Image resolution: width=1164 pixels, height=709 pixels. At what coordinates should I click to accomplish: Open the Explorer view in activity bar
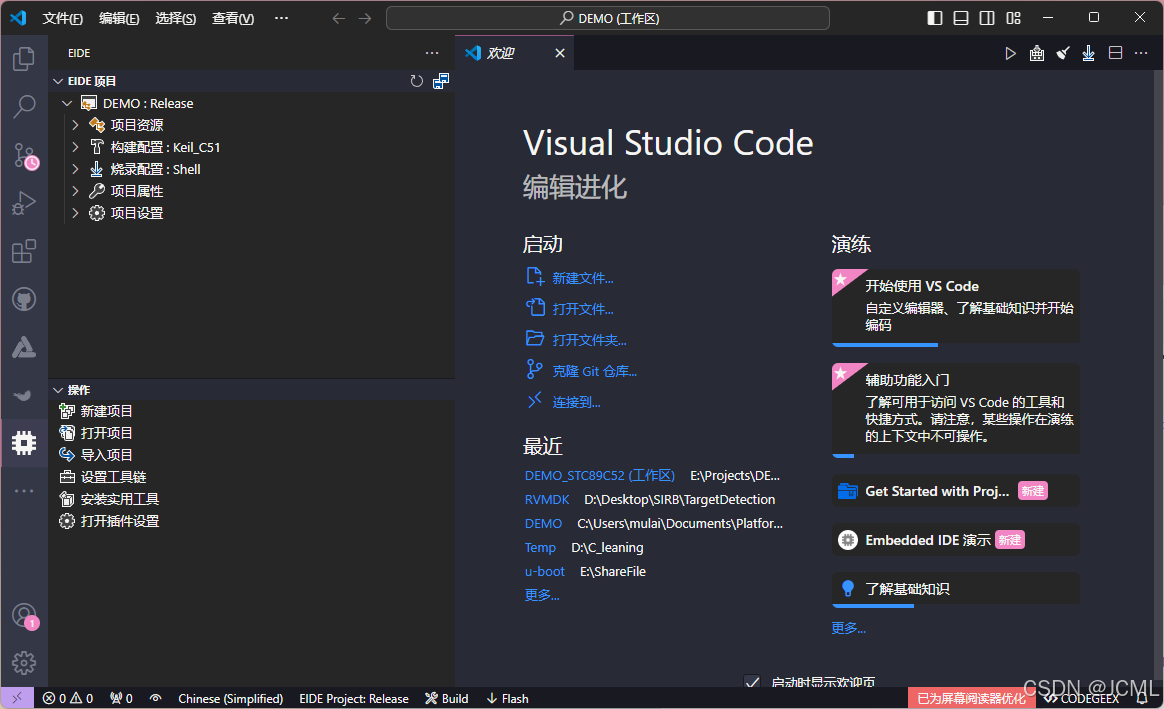coord(24,59)
